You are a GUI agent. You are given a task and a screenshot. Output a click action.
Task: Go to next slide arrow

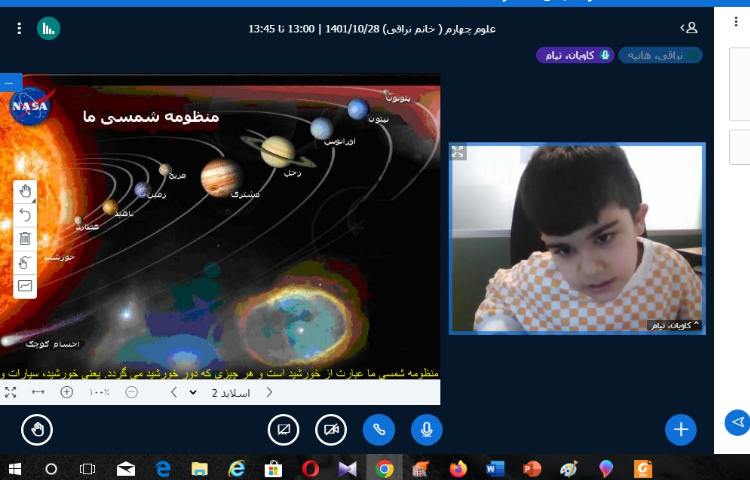click(269, 393)
